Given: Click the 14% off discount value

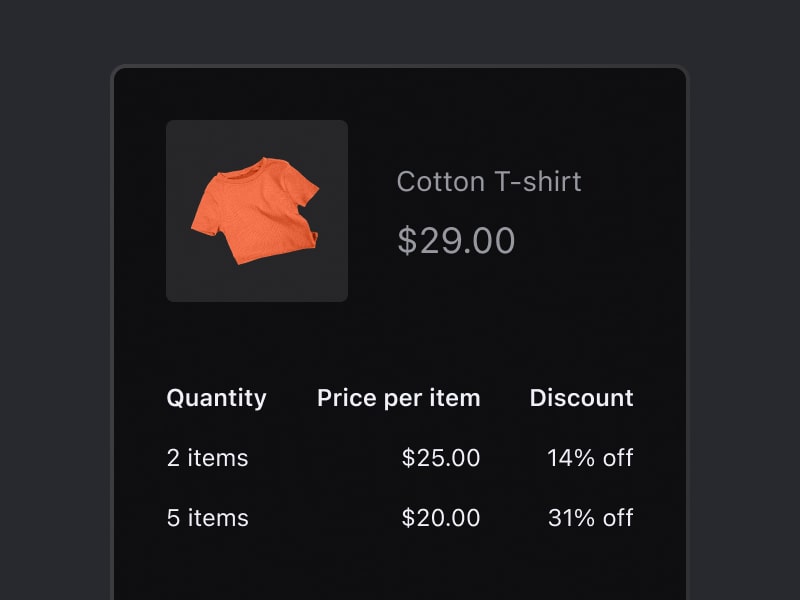Looking at the screenshot, I should pyautogui.click(x=590, y=458).
